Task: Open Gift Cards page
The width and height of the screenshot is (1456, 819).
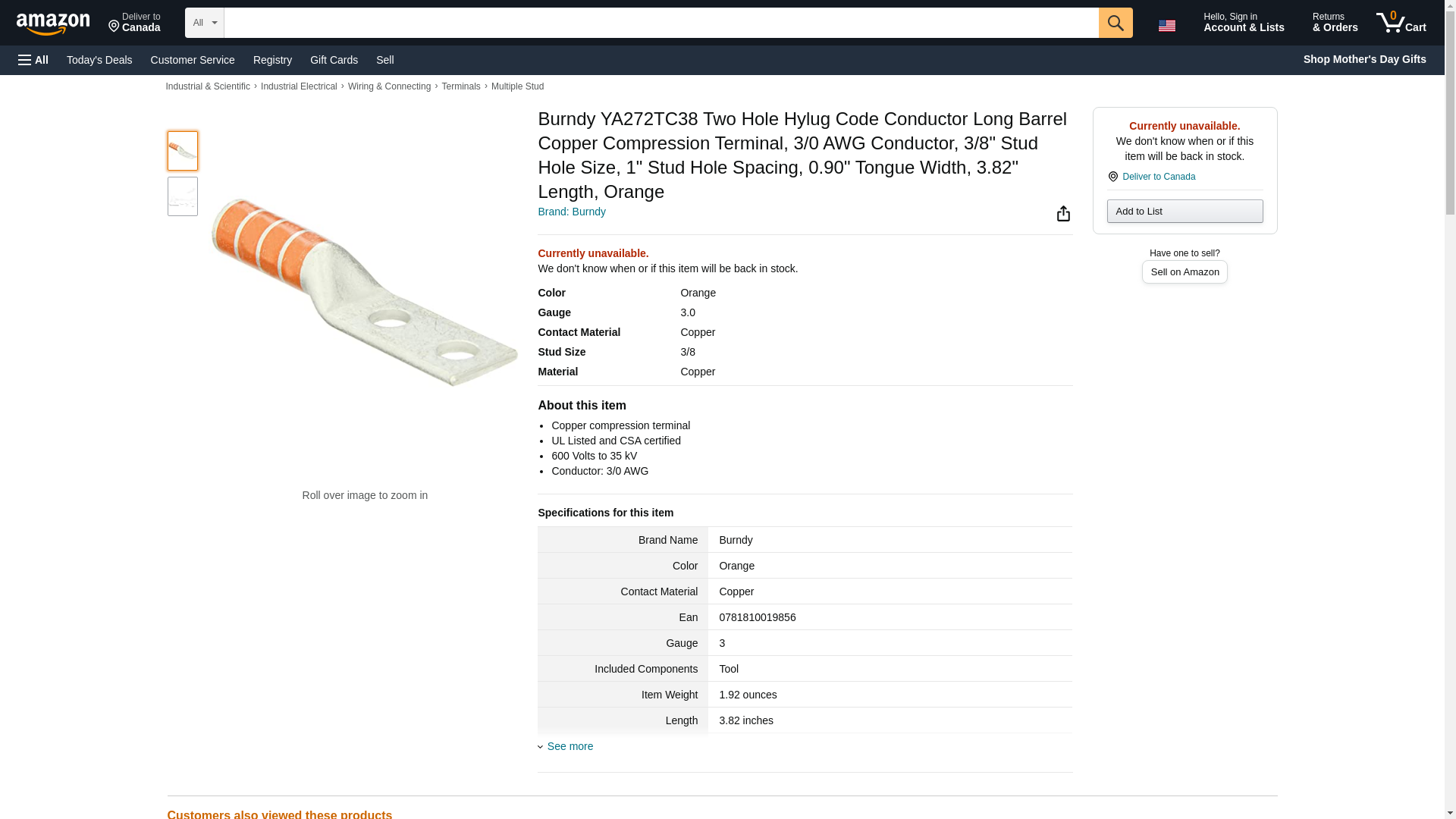Action: point(334,60)
